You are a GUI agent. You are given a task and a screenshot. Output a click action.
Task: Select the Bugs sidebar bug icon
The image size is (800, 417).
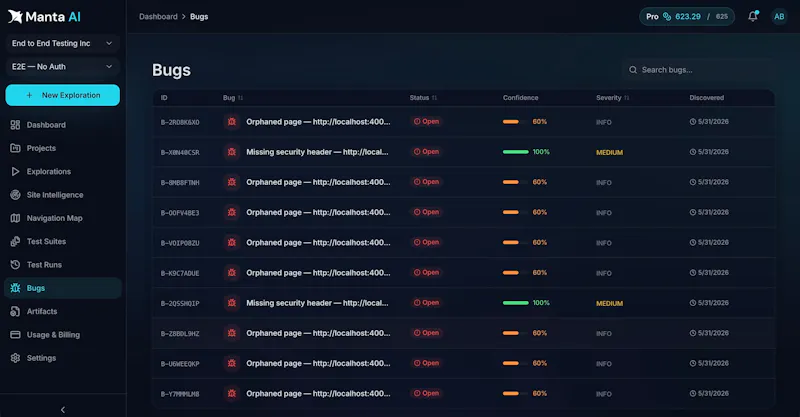coord(15,288)
